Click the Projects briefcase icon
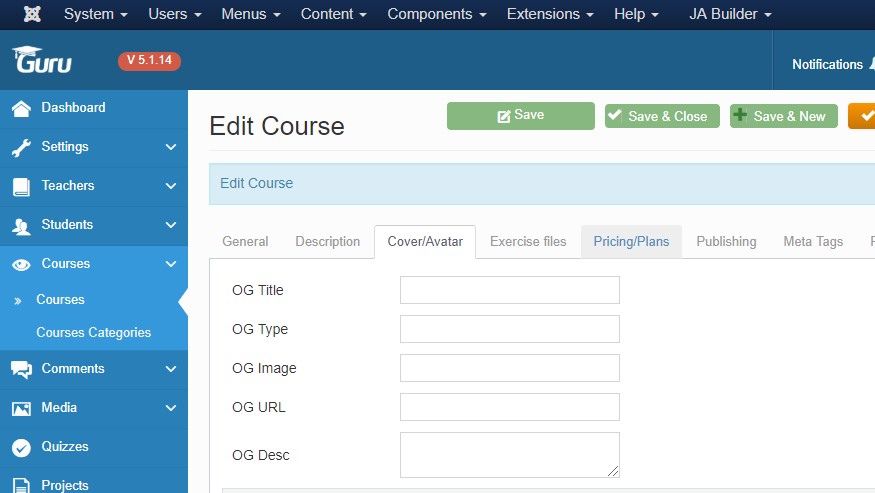This screenshot has width=875, height=493. click(x=21, y=486)
